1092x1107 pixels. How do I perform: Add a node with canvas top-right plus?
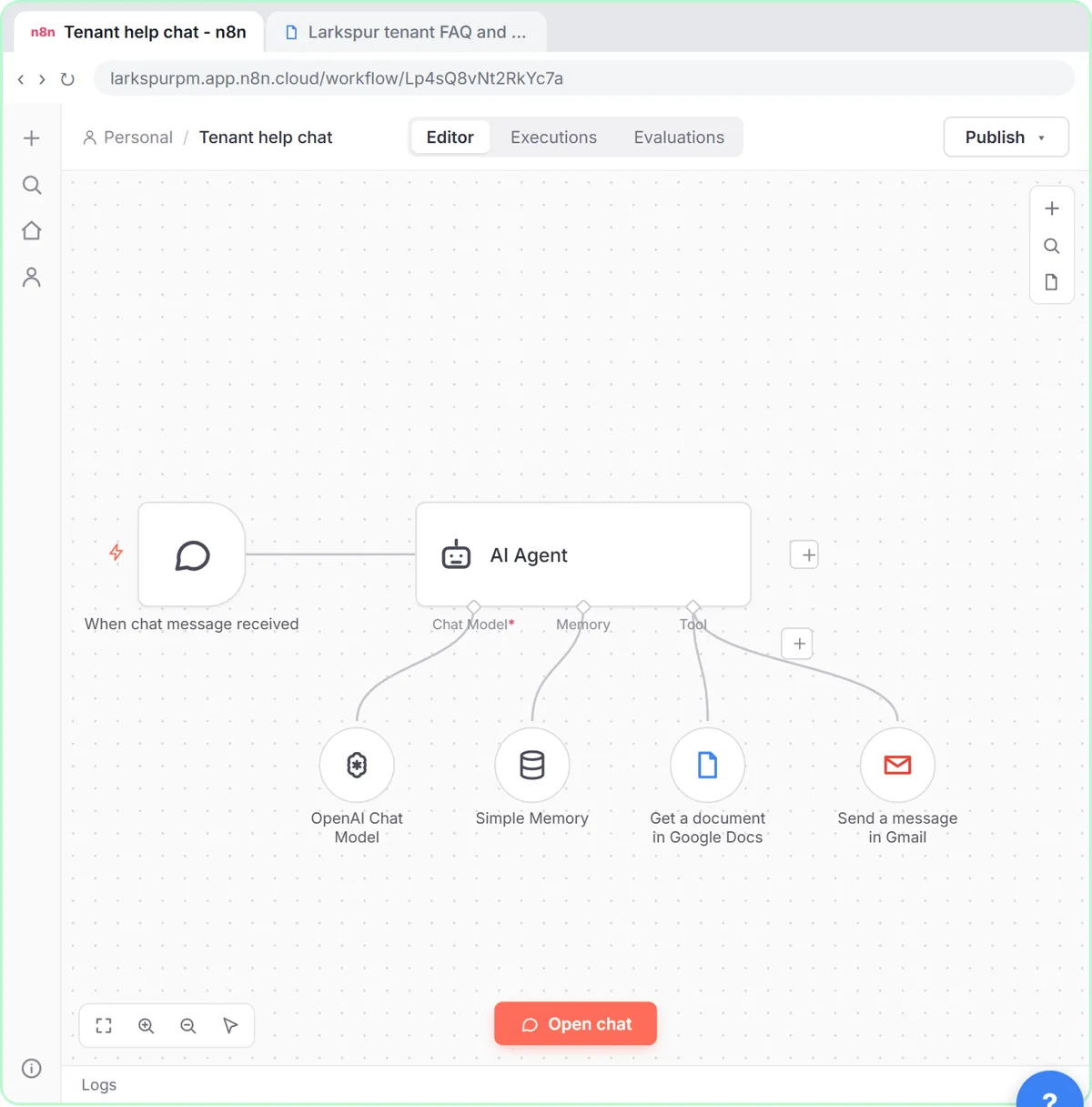click(x=1052, y=208)
